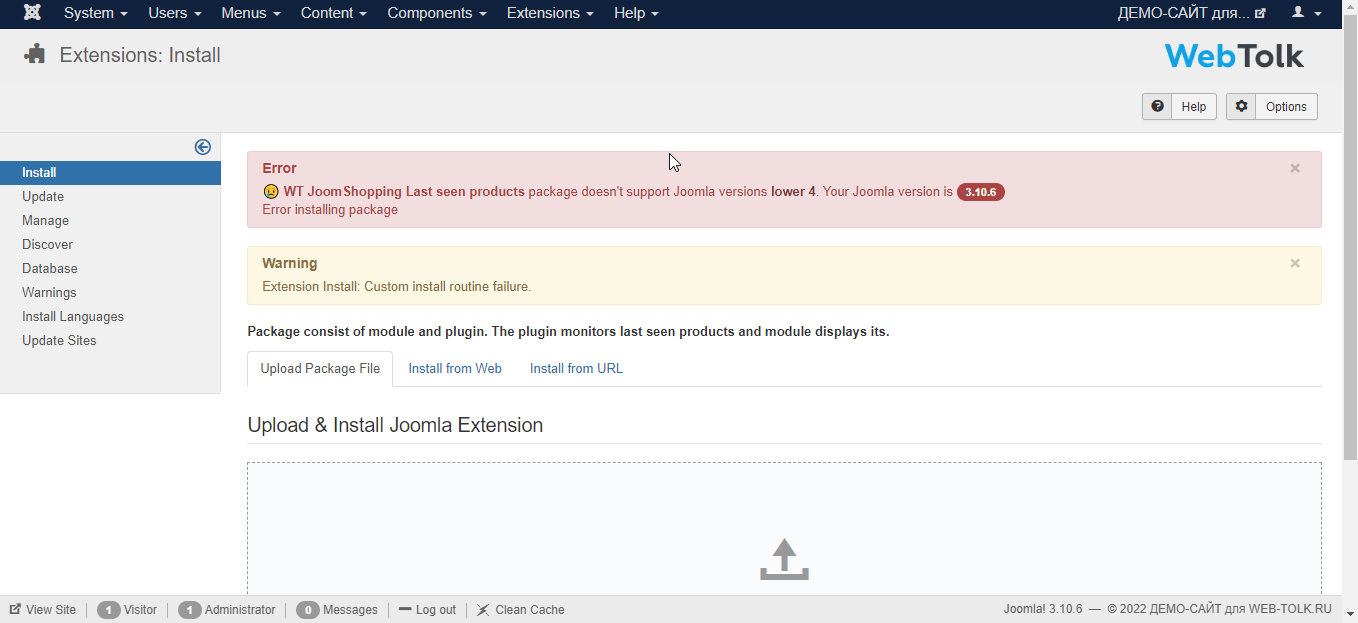Dismiss the Error alert box
The image size is (1358, 623).
(1295, 169)
